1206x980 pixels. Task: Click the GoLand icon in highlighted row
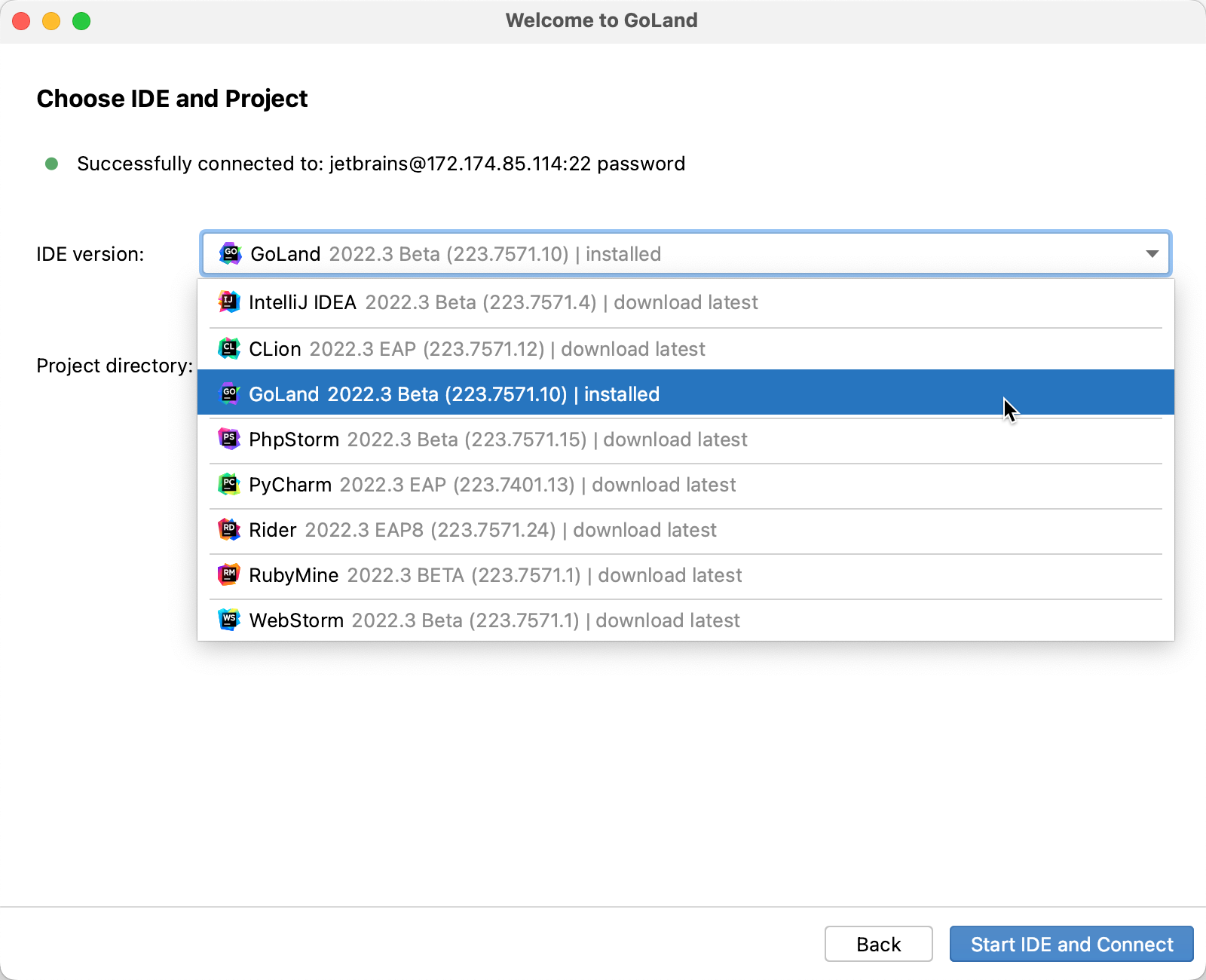(x=229, y=394)
